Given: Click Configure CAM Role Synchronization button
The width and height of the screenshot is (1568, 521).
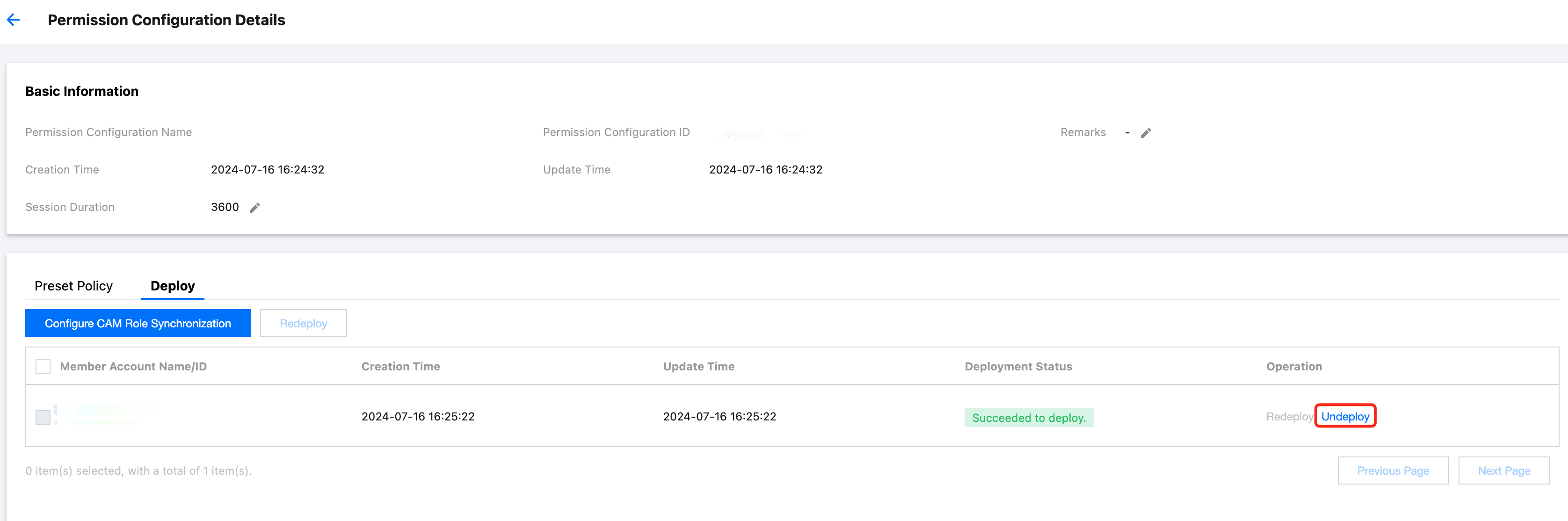Looking at the screenshot, I should 138,323.
